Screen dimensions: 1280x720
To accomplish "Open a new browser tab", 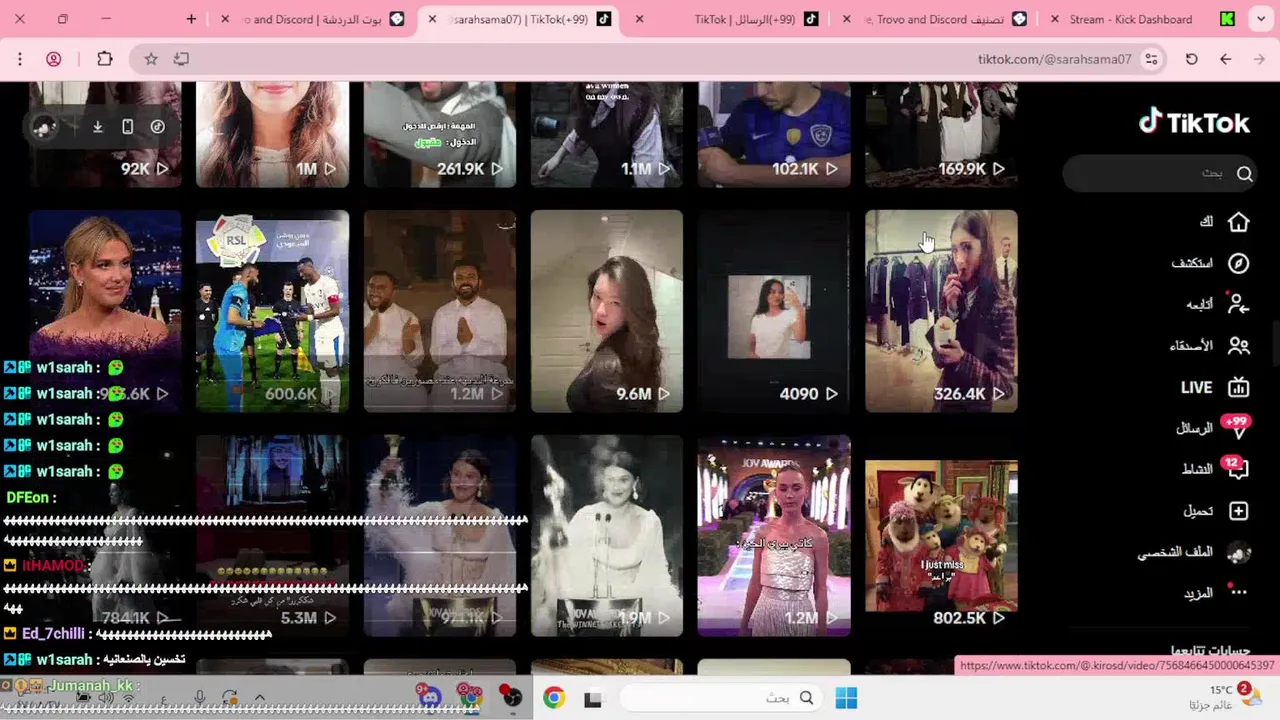I will [191, 19].
